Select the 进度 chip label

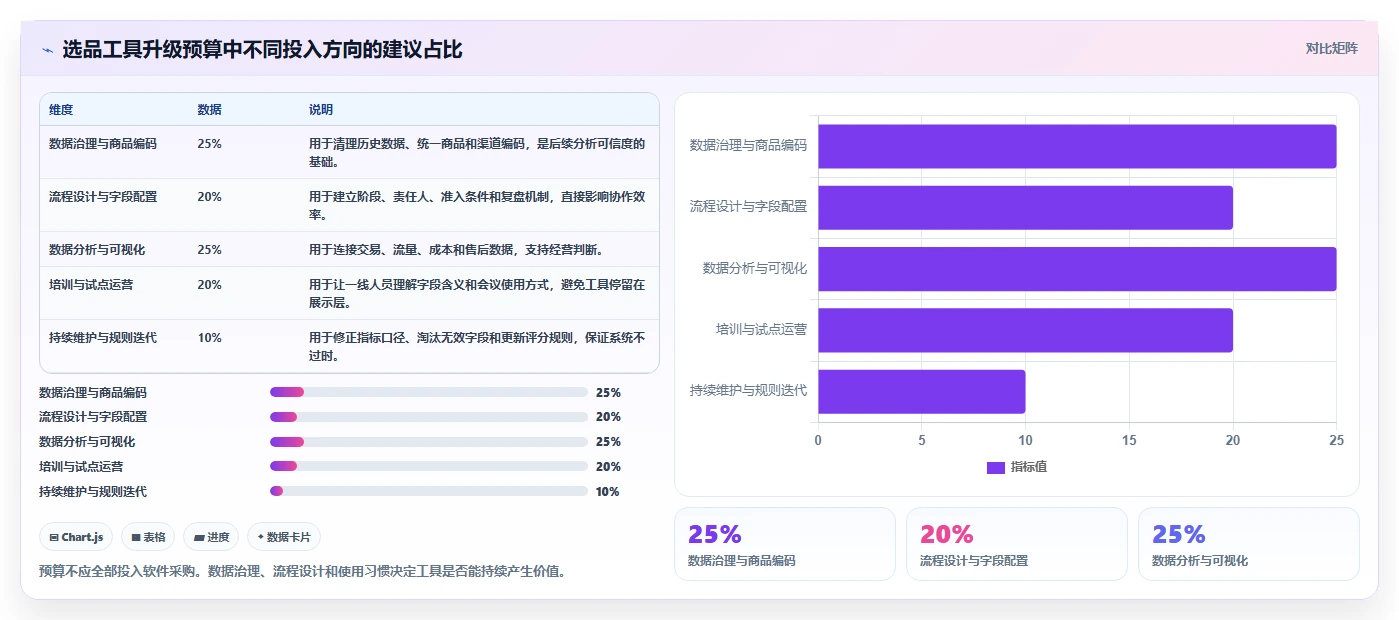coord(218,537)
